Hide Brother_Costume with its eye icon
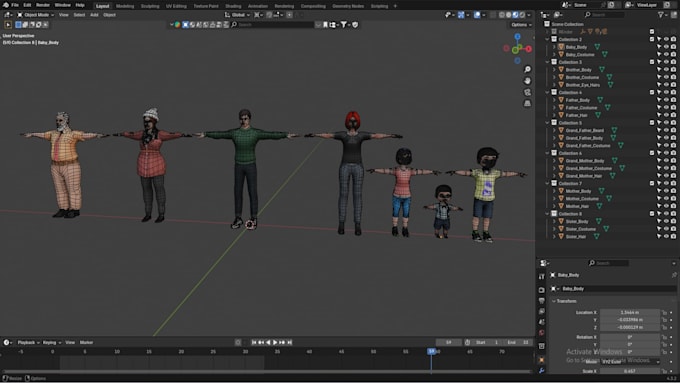680x383 pixels. point(667,77)
